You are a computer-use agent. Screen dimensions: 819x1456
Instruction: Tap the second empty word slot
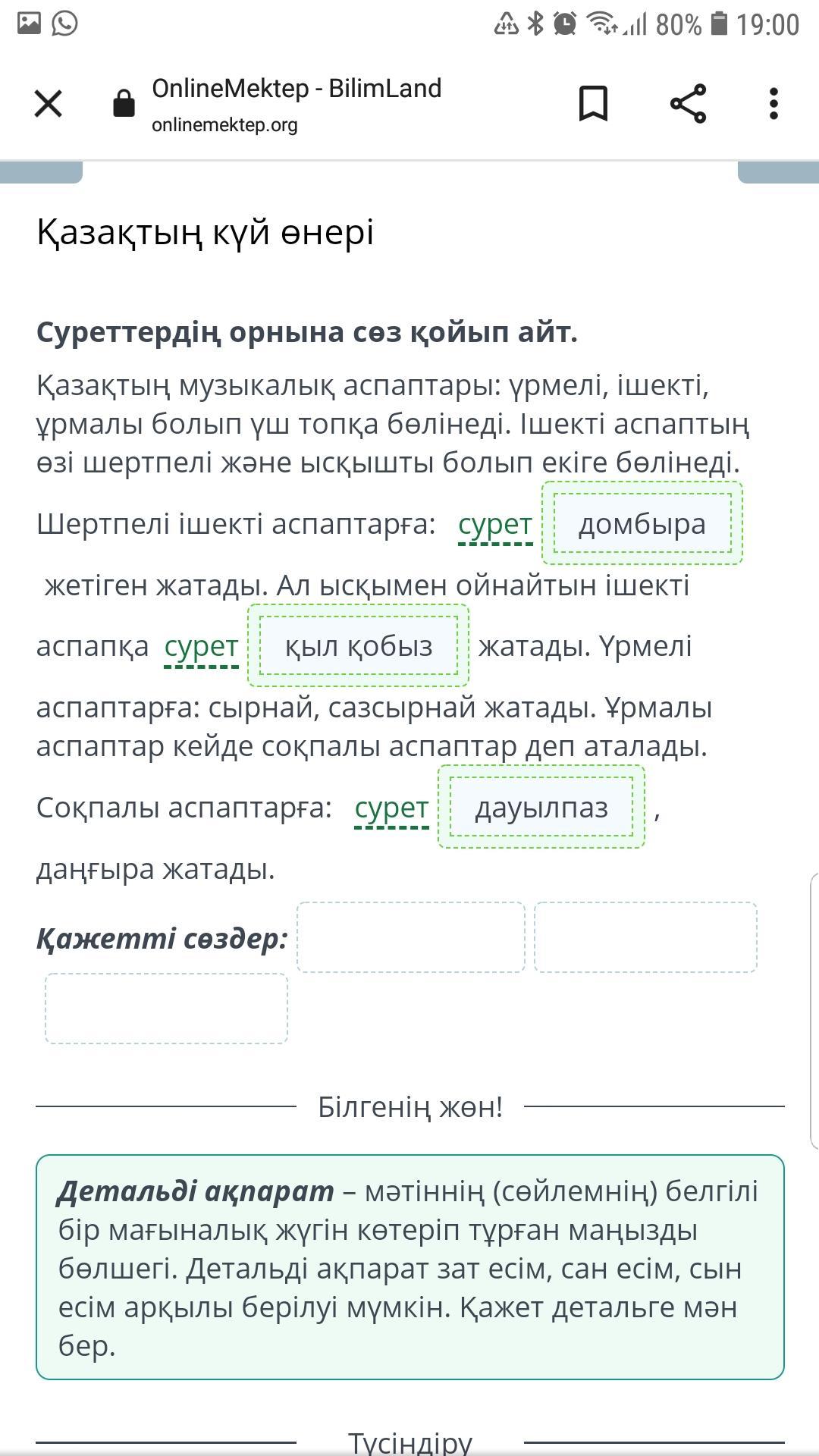click(645, 937)
